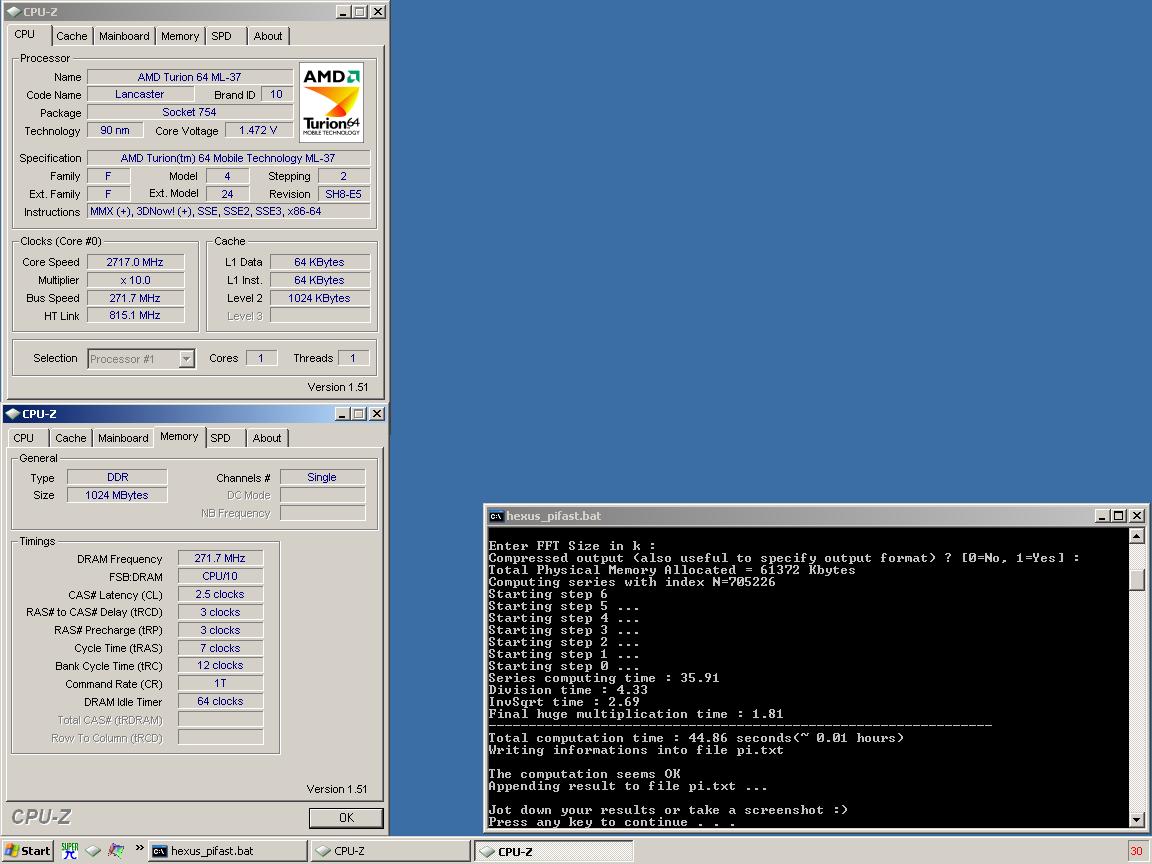Viewport: 1152px width, 864px height.
Task: Click the Package value Socket 754
Action: point(190,112)
